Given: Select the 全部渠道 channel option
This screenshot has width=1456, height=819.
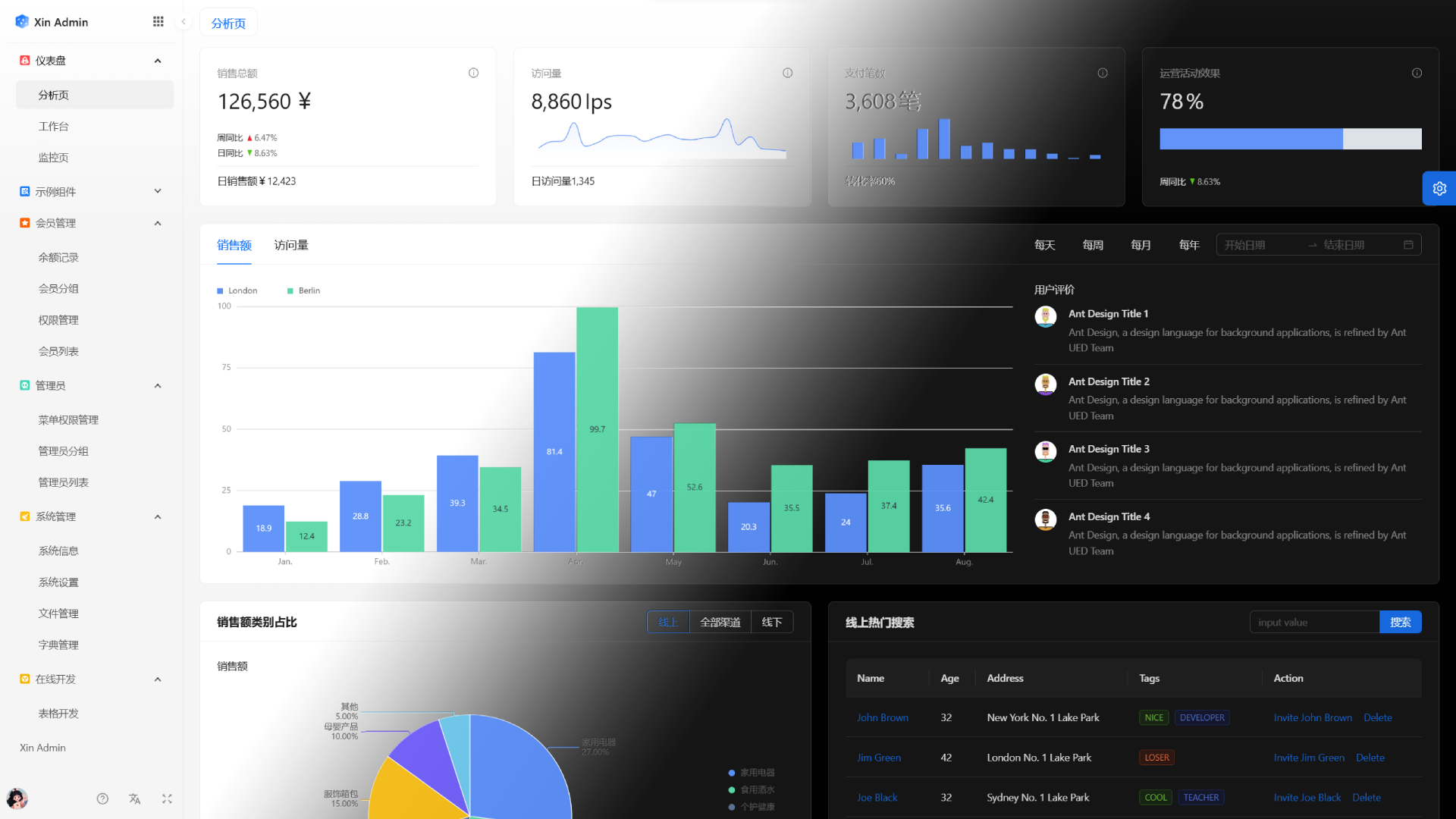Looking at the screenshot, I should coord(720,622).
